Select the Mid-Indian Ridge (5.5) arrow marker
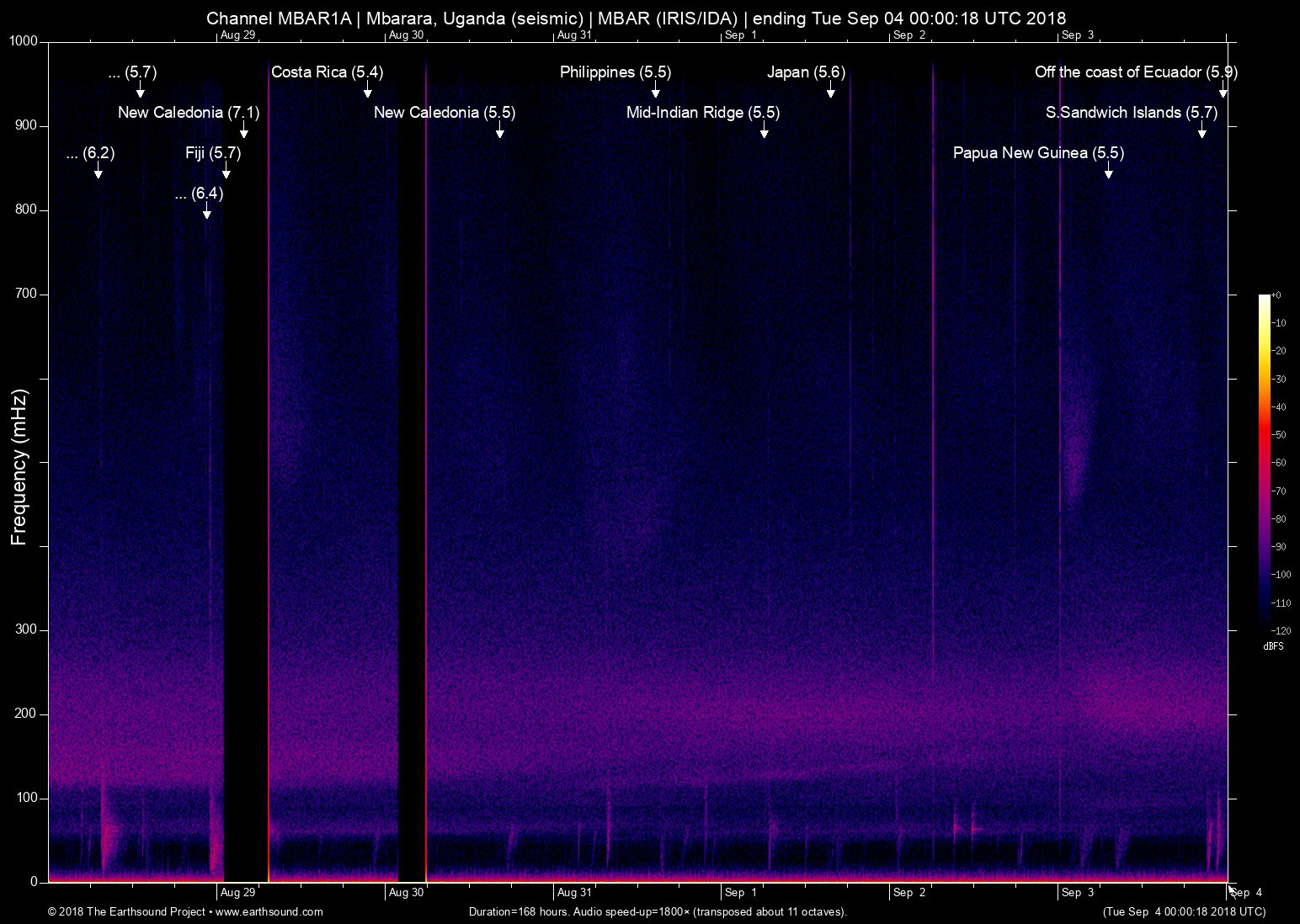This screenshot has height=924, width=1300. tap(765, 130)
